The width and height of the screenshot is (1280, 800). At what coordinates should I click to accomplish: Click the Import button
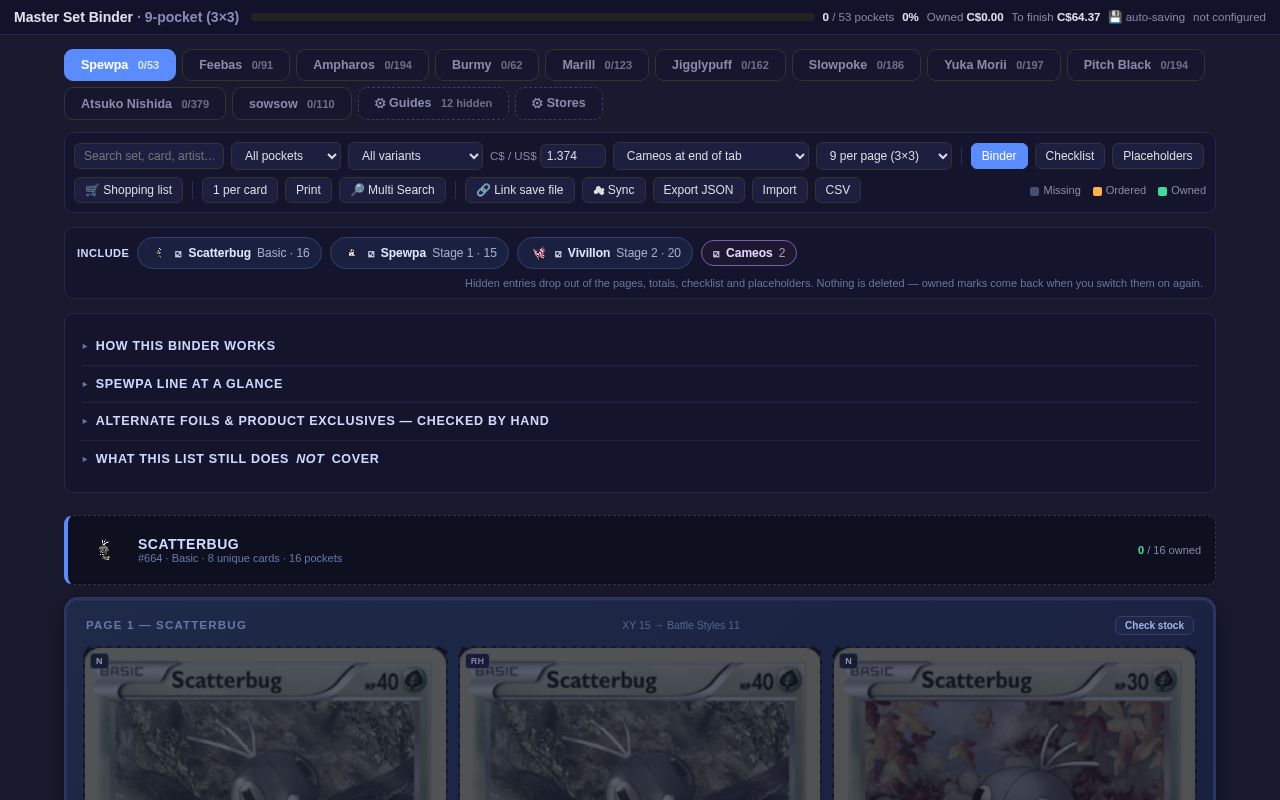780,190
